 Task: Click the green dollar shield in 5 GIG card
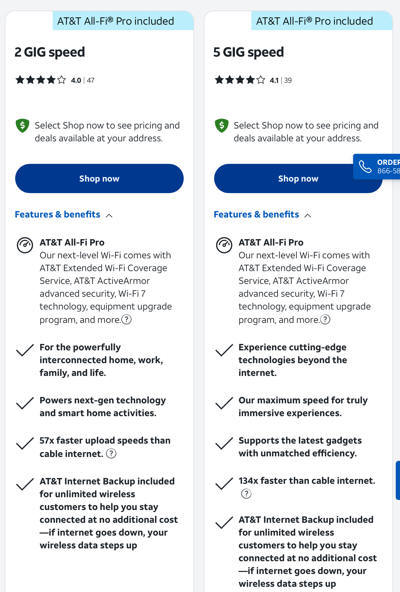[x=222, y=126]
